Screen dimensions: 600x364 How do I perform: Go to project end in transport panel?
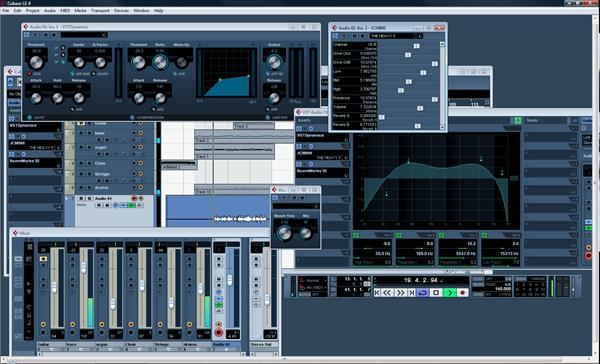pos(412,293)
